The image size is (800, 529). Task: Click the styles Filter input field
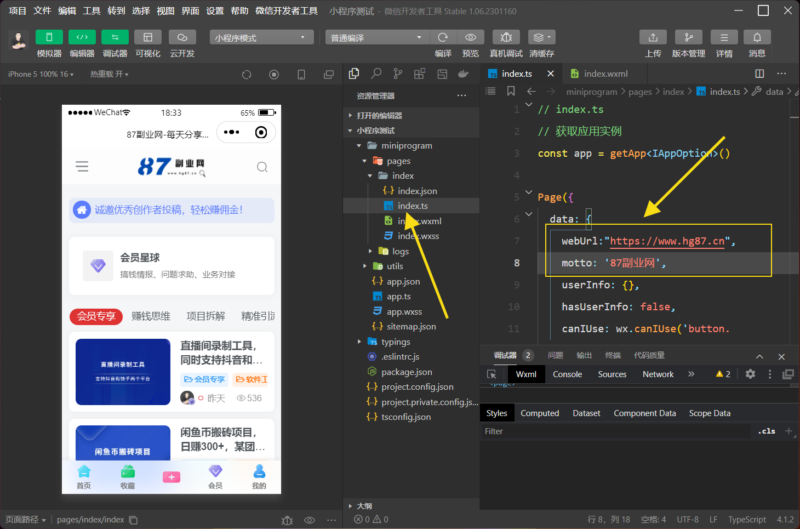(x=615, y=431)
